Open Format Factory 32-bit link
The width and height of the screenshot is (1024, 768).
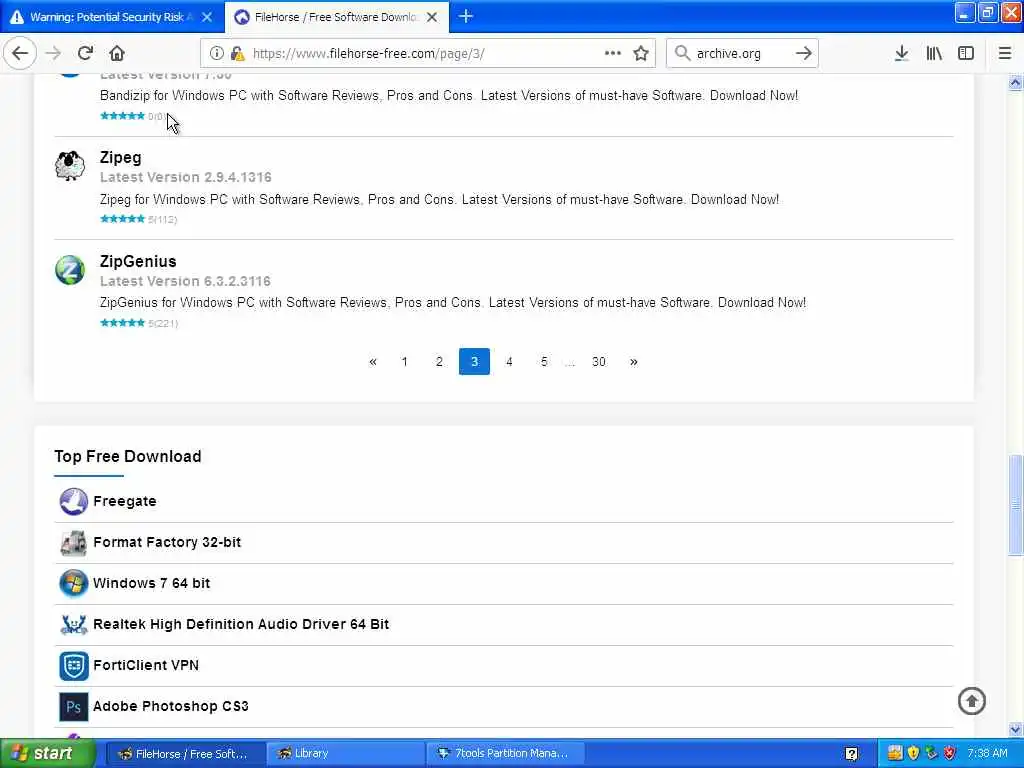pos(167,542)
